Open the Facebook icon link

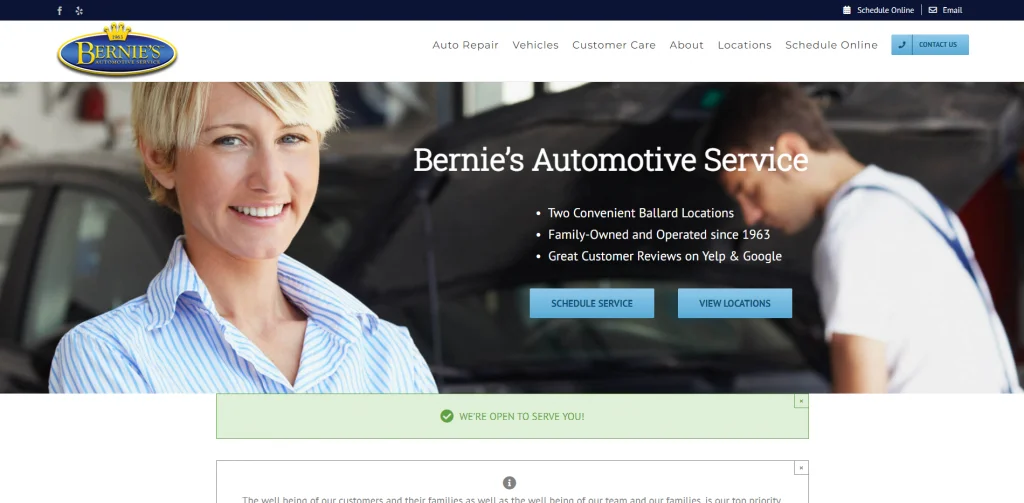(59, 10)
